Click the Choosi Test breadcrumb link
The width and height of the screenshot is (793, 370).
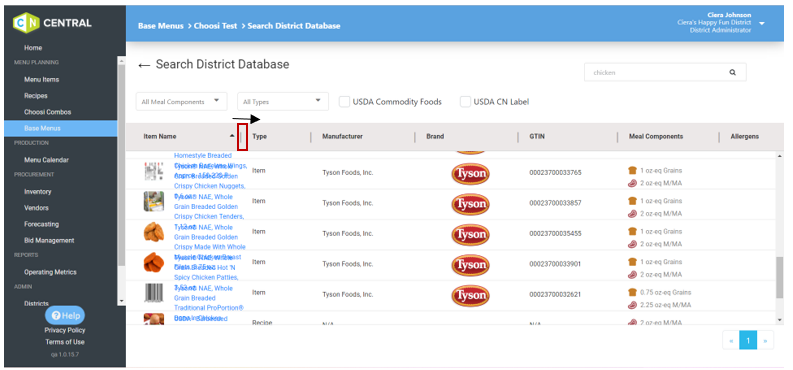215,26
